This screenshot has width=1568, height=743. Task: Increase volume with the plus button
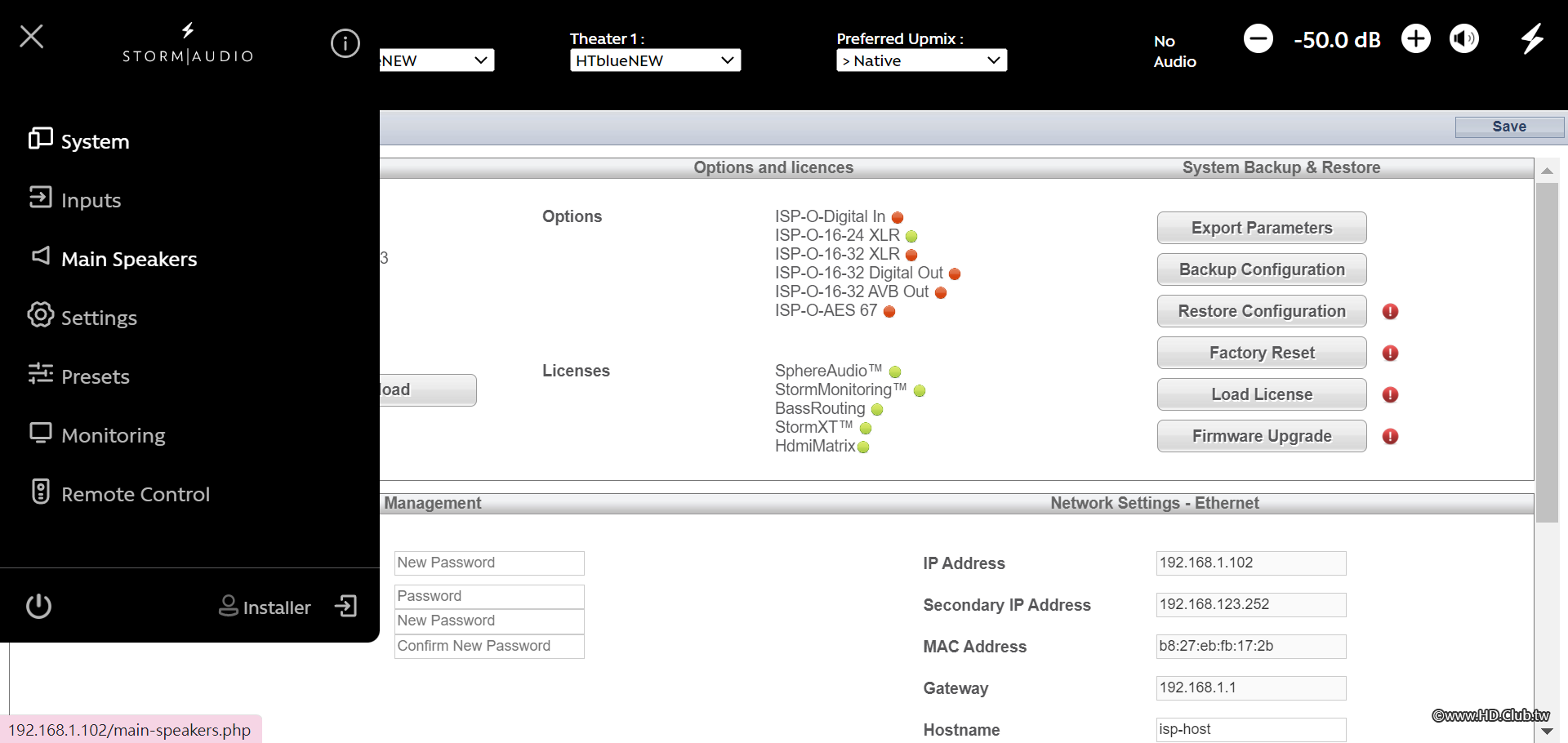(x=1416, y=38)
